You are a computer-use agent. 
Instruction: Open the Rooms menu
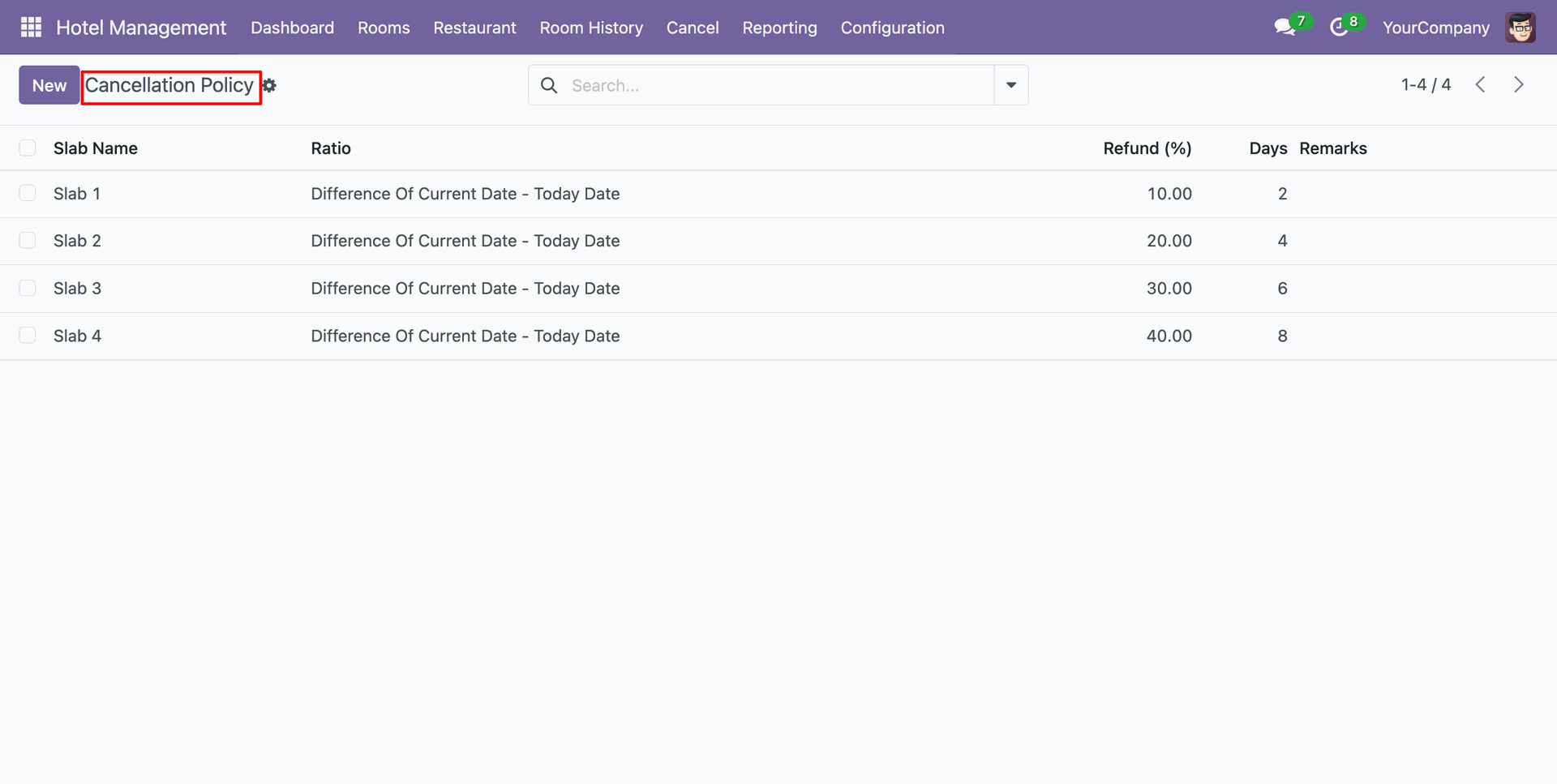click(x=384, y=28)
